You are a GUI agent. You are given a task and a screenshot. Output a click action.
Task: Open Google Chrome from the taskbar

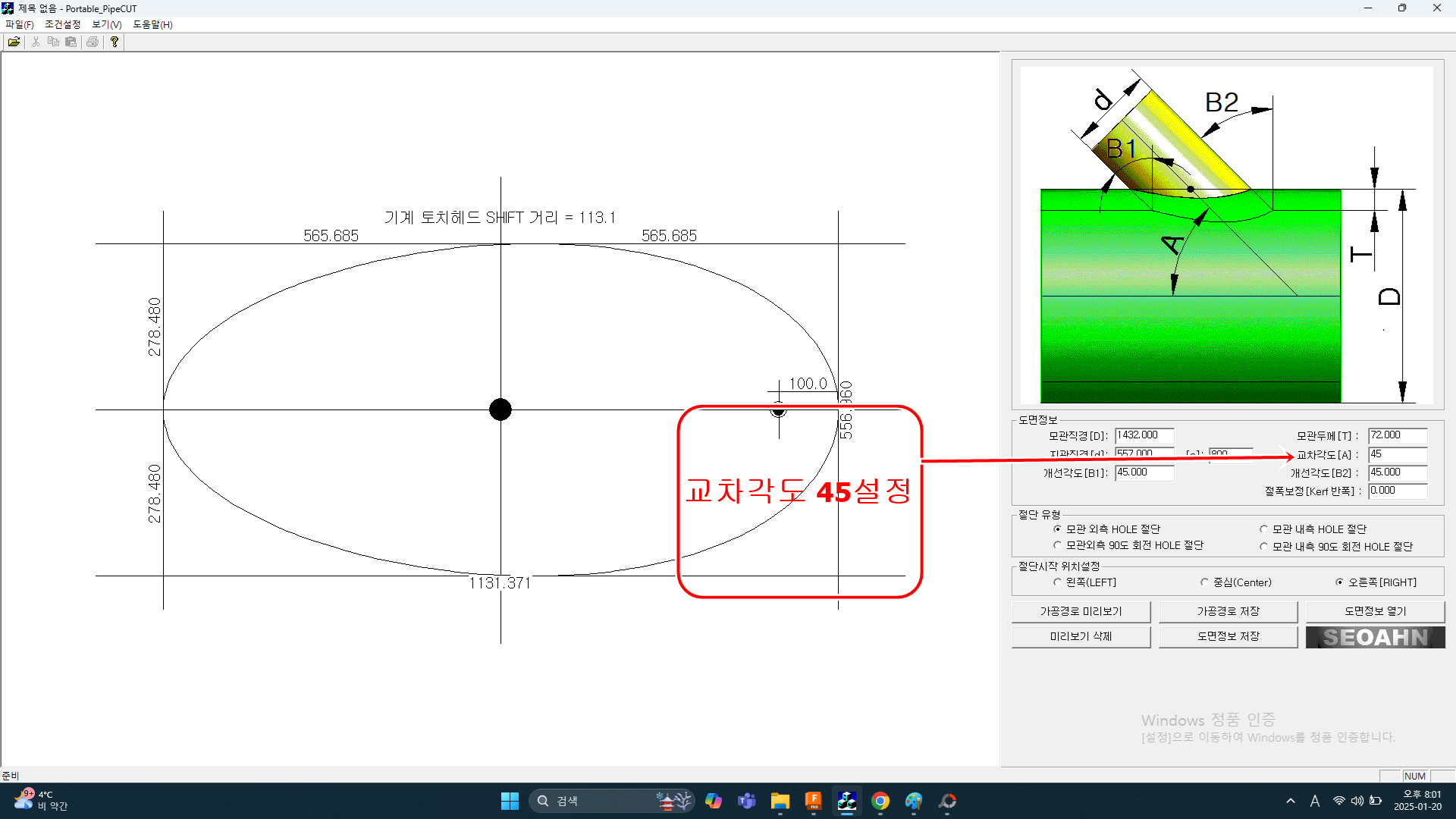pyautogui.click(x=880, y=801)
